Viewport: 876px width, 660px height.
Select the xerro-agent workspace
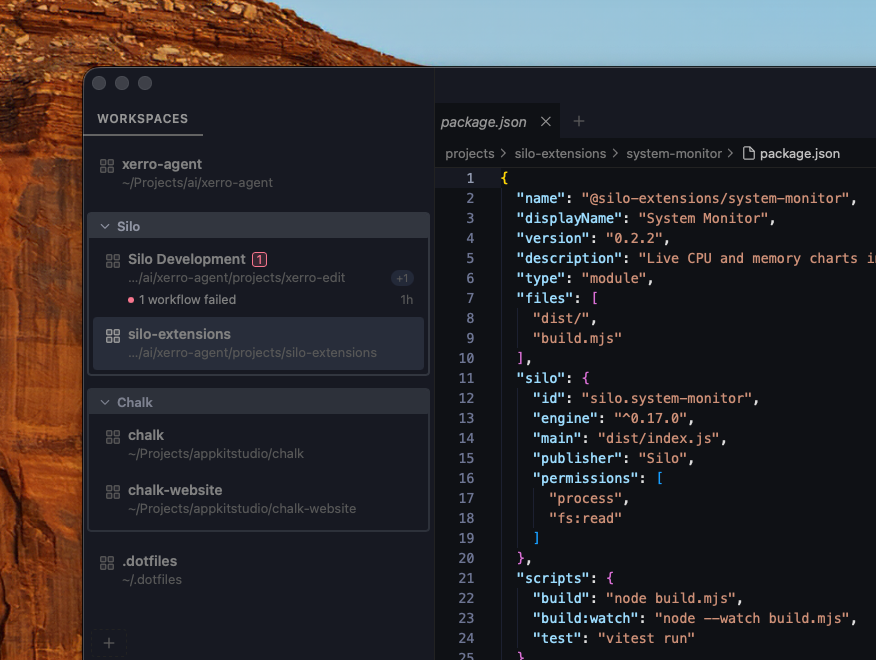coord(258,173)
